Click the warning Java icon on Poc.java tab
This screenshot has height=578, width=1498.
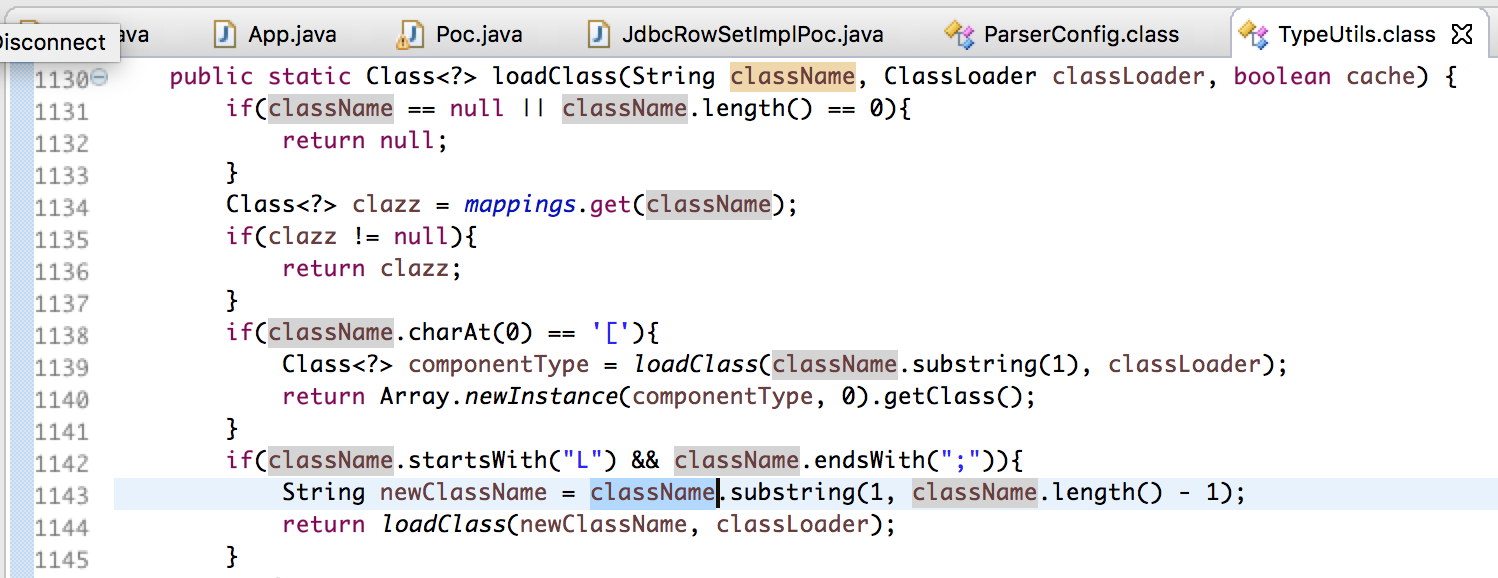click(x=409, y=35)
